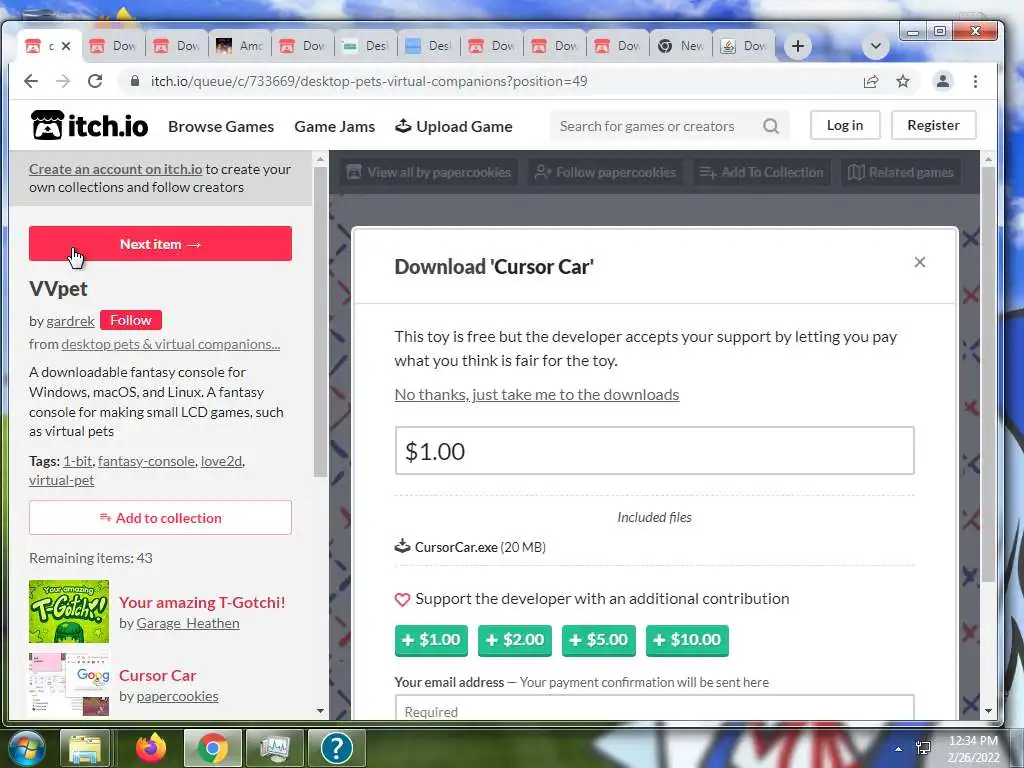This screenshot has width=1024, height=768.
Task: Click the sidebar scroll down arrow
Action: pos(320,711)
